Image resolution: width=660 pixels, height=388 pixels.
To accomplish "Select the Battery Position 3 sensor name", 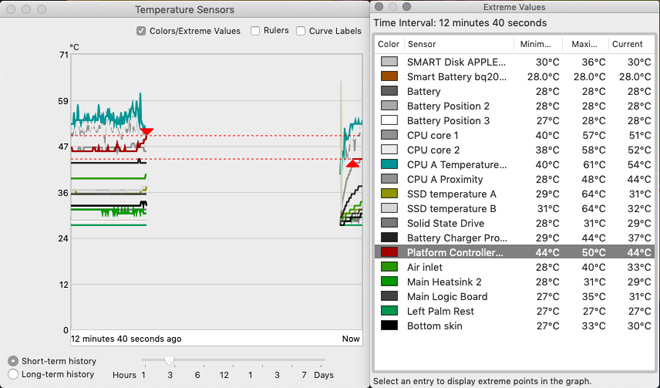I will [448, 121].
